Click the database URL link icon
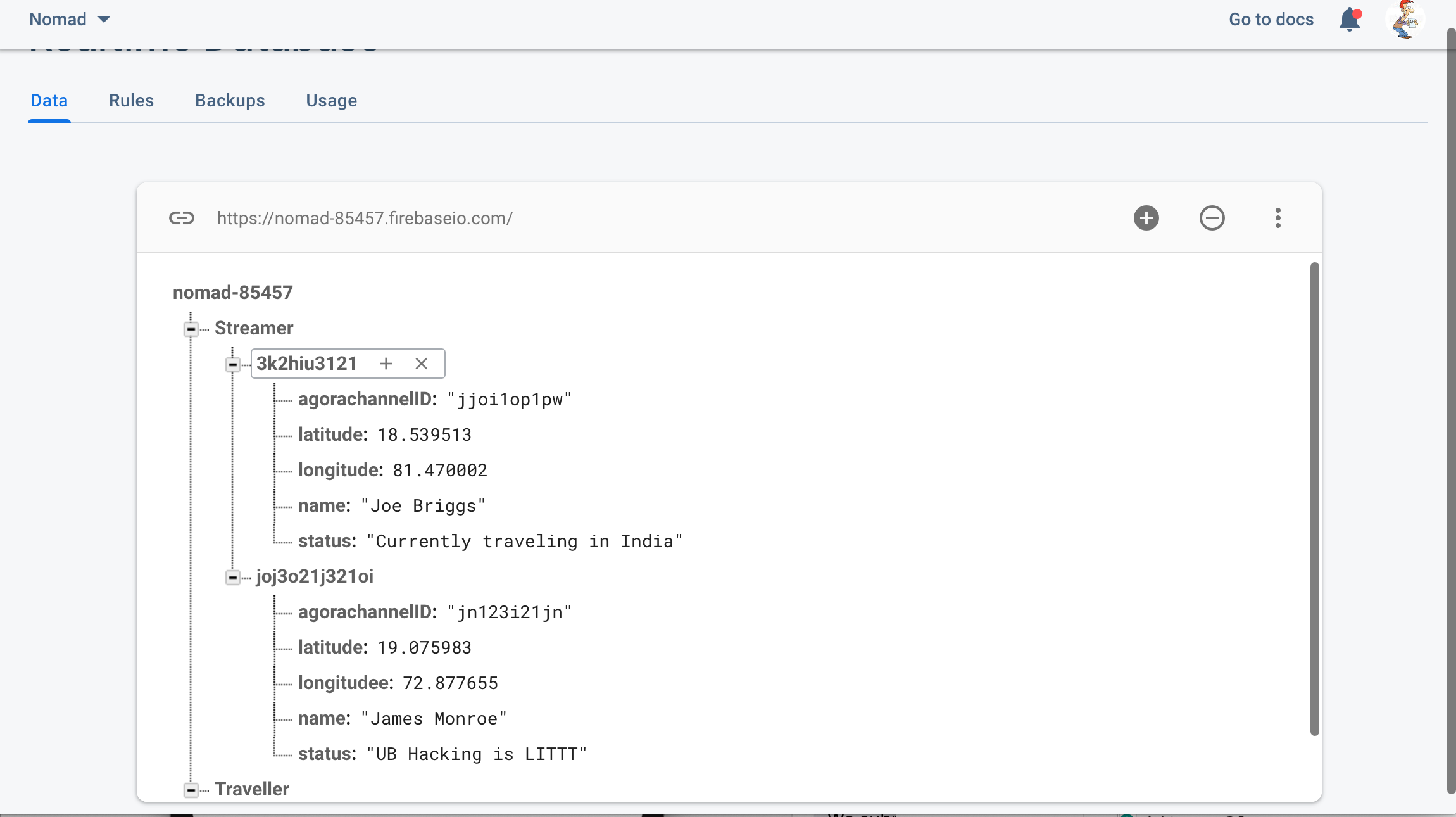Image resolution: width=1456 pixels, height=817 pixels. tap(181, 218)
